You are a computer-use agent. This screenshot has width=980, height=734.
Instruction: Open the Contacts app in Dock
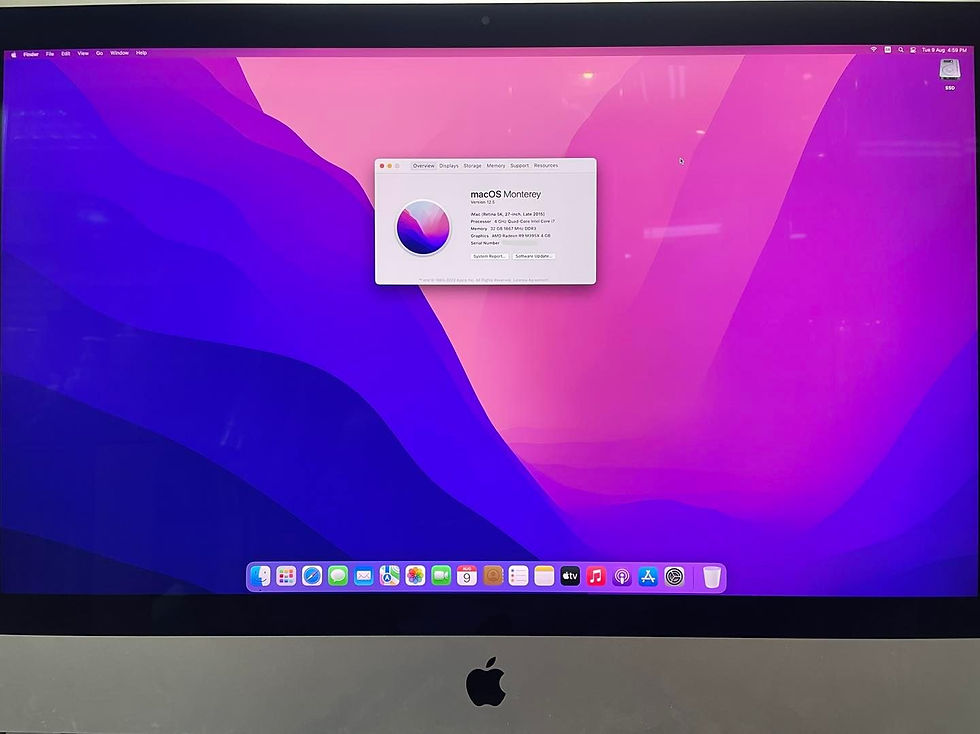point(493,576)
